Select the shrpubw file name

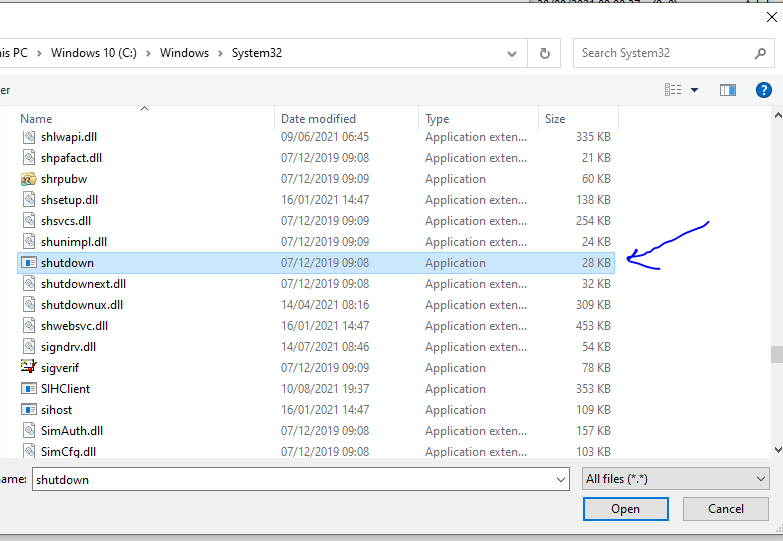click(64, 179)
